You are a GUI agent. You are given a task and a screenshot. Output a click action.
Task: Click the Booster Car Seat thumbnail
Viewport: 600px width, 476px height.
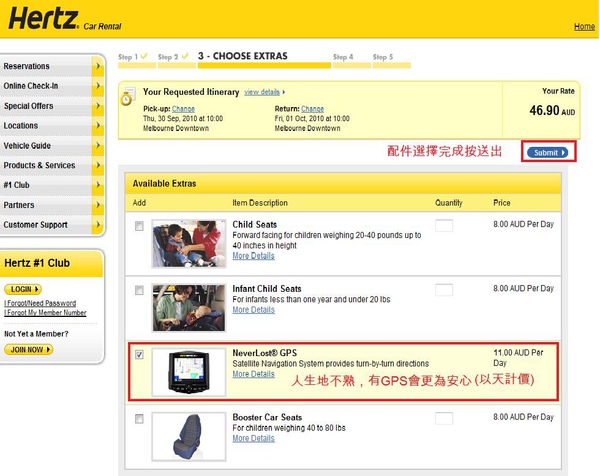tap(189, 436)
